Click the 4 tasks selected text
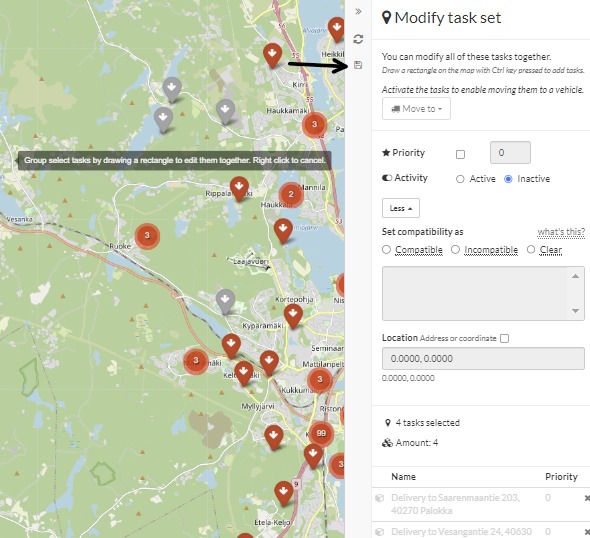Viewport: 590px width, 538px height. click(x=427, y=423)
